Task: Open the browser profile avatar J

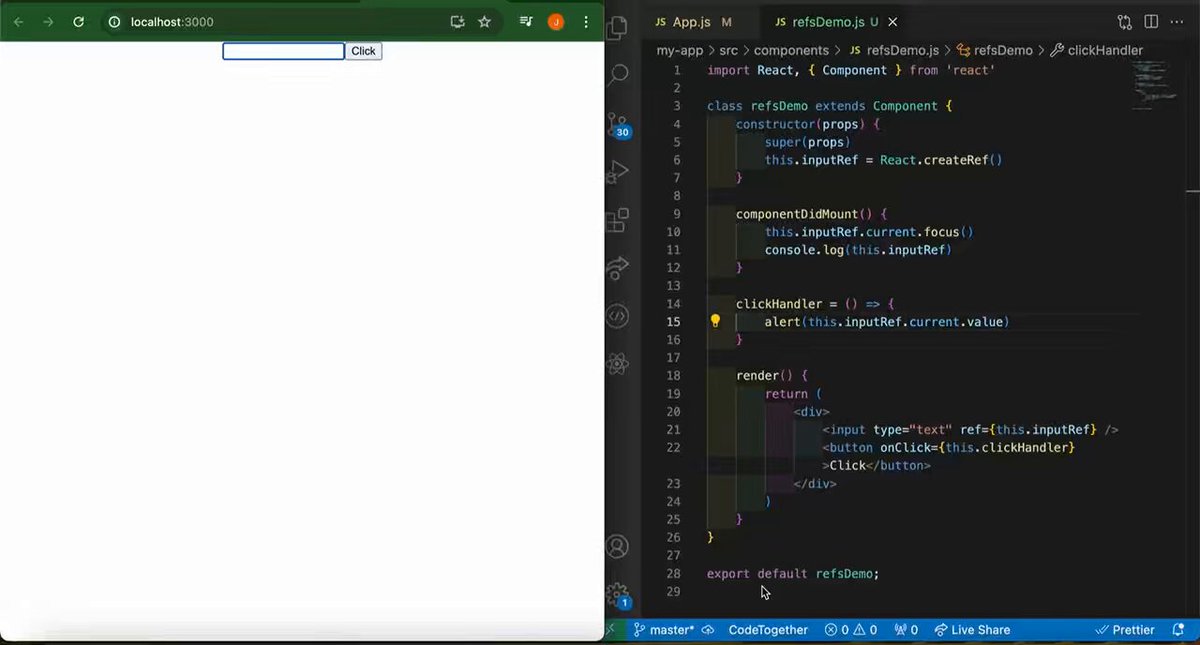Action: 556,21
